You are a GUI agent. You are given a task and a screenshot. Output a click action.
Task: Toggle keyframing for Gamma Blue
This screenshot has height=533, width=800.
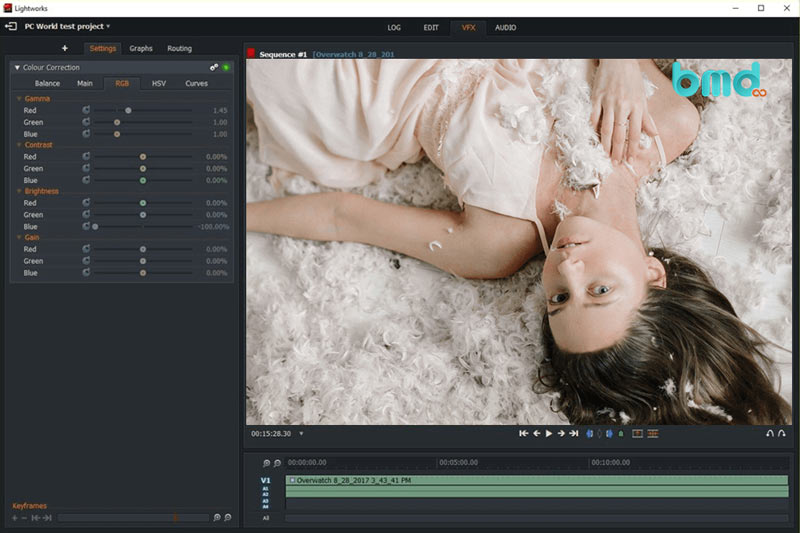pyautogui.click(x=86, y=134)
